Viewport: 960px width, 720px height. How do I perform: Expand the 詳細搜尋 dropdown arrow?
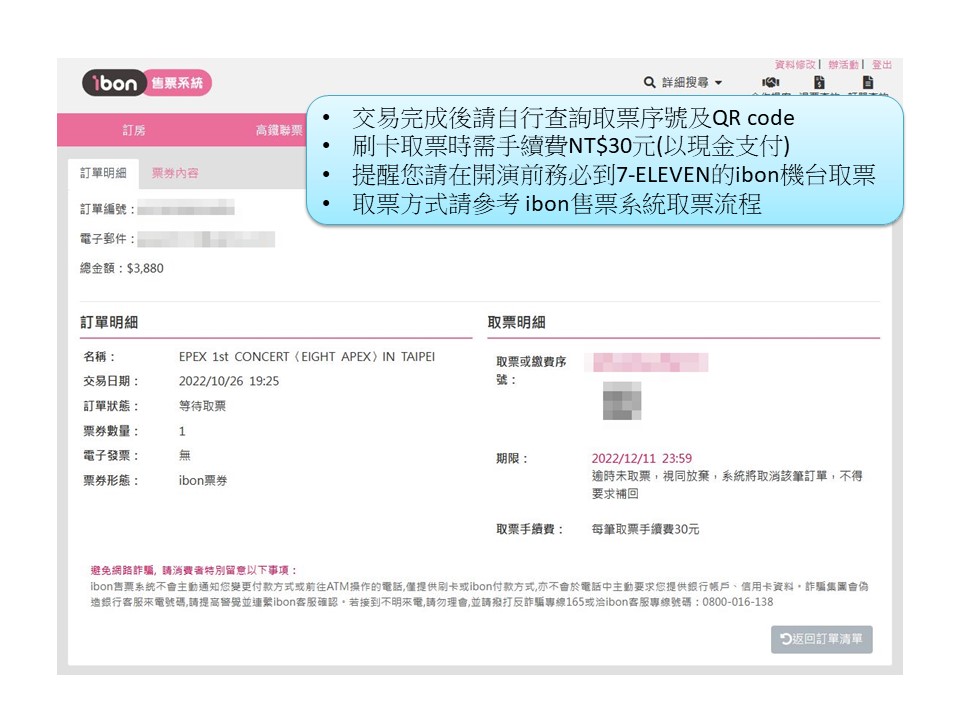pos(719,82)
